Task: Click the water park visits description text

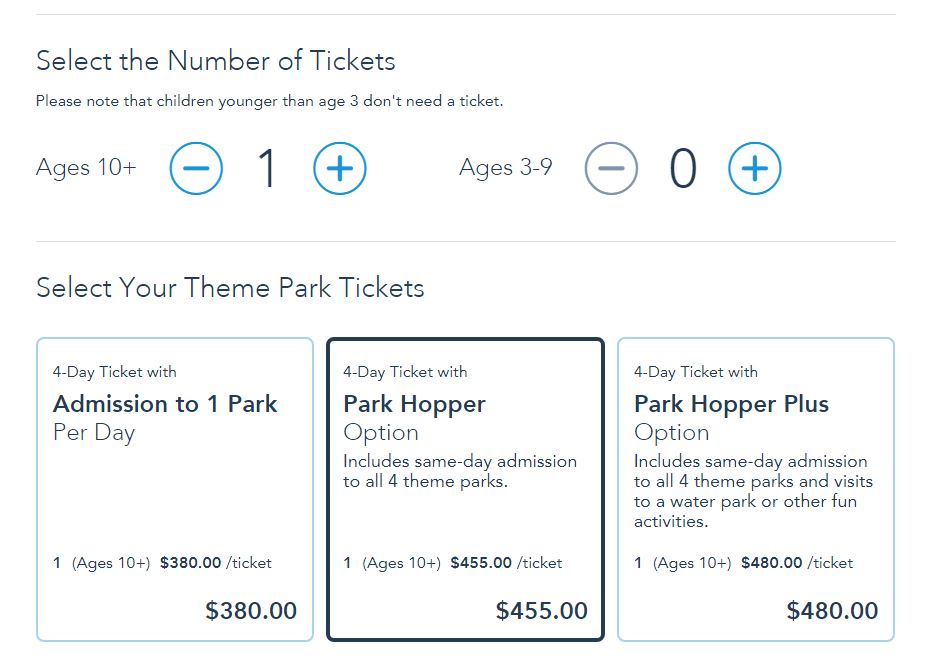Action: [x=752, y=491]
